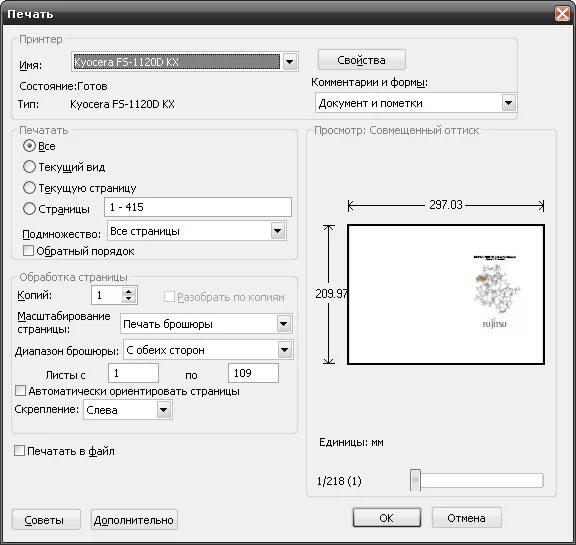Screen dimensions: 576x545
Task: Click the Советы button
Action: (46, 520)
